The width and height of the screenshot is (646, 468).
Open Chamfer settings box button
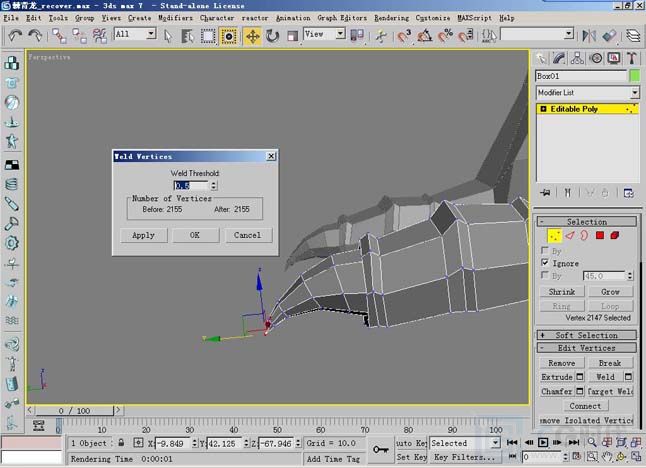pos(580,391)
